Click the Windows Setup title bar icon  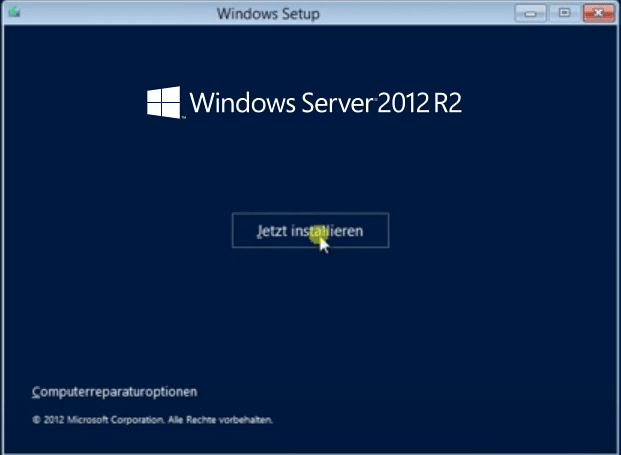click(15, 12)
